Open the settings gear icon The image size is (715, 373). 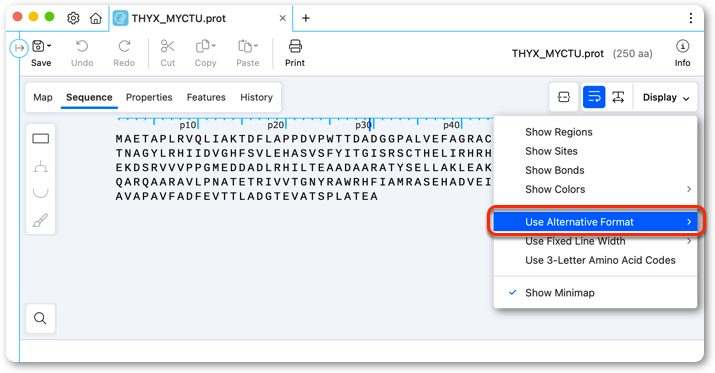click(73, 18)
